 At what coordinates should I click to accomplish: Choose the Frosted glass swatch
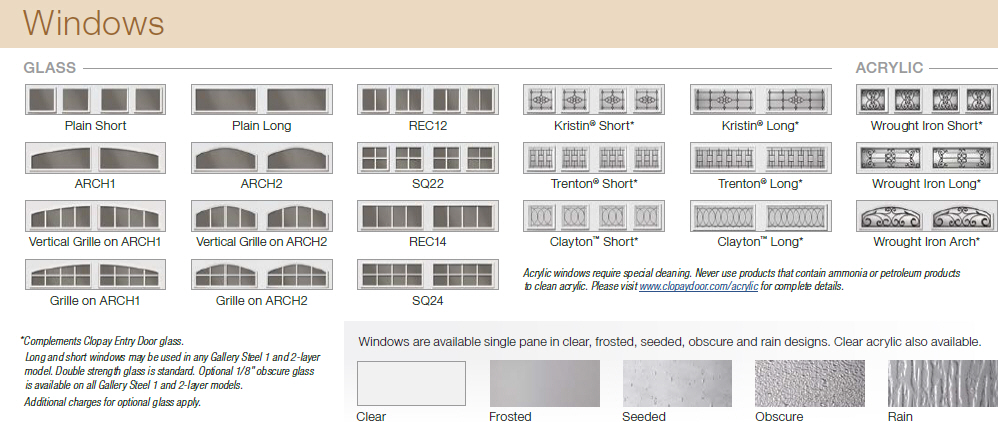[543, 384]
